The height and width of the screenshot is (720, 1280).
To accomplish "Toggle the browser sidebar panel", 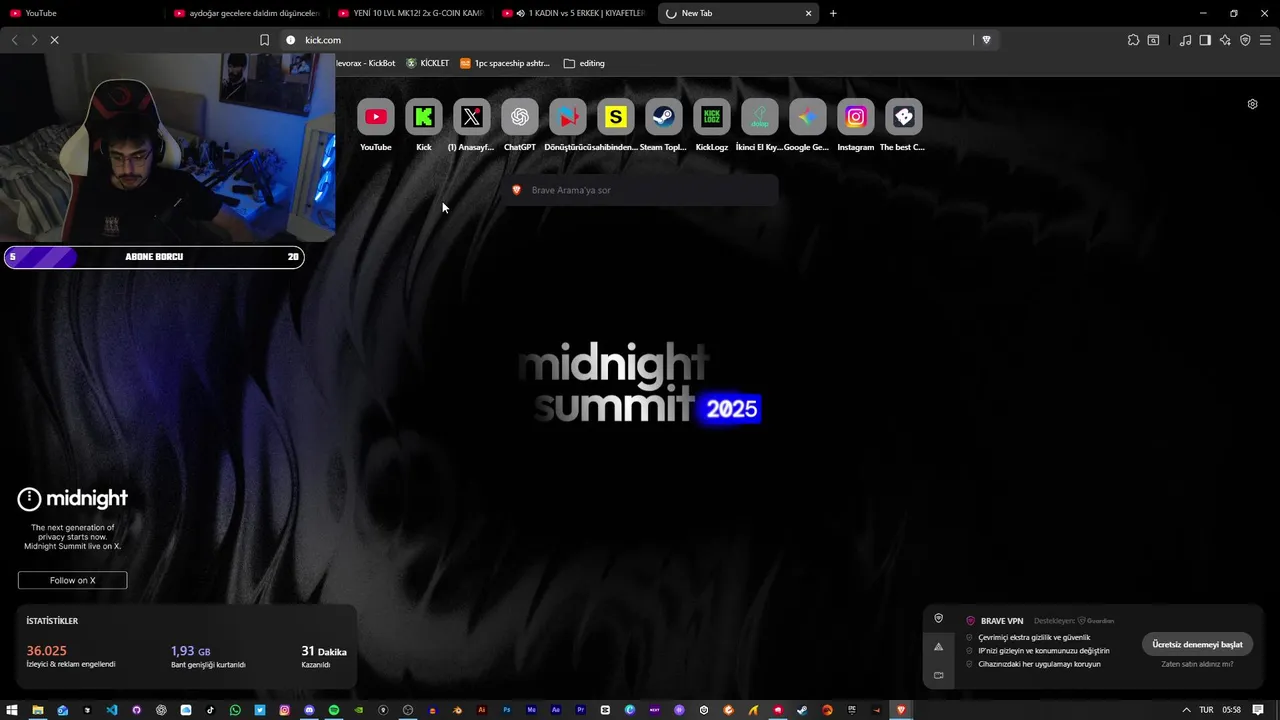I will (x=1205, y=40).
